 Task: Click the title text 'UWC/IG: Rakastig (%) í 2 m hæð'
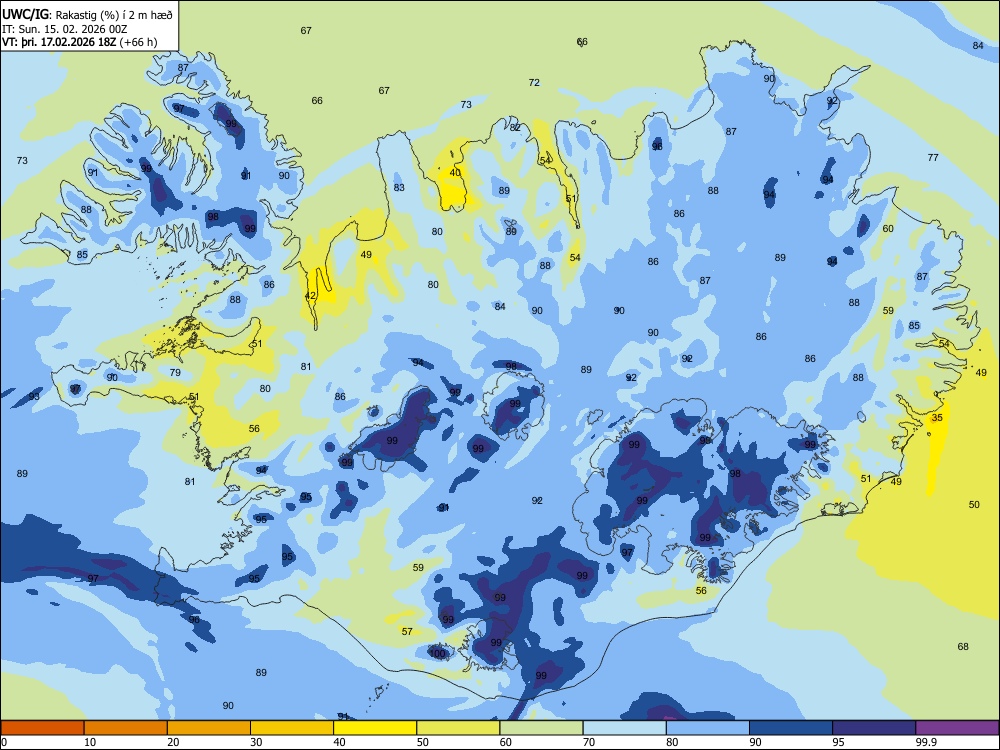pos(87,13)
